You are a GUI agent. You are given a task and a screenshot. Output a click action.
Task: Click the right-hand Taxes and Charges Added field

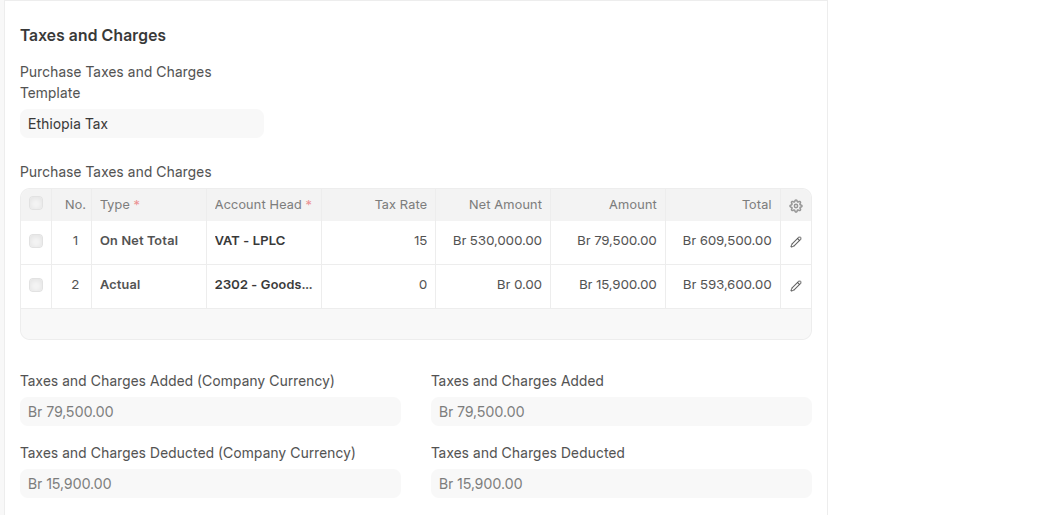pyautogui.click(x=621, y=412)
